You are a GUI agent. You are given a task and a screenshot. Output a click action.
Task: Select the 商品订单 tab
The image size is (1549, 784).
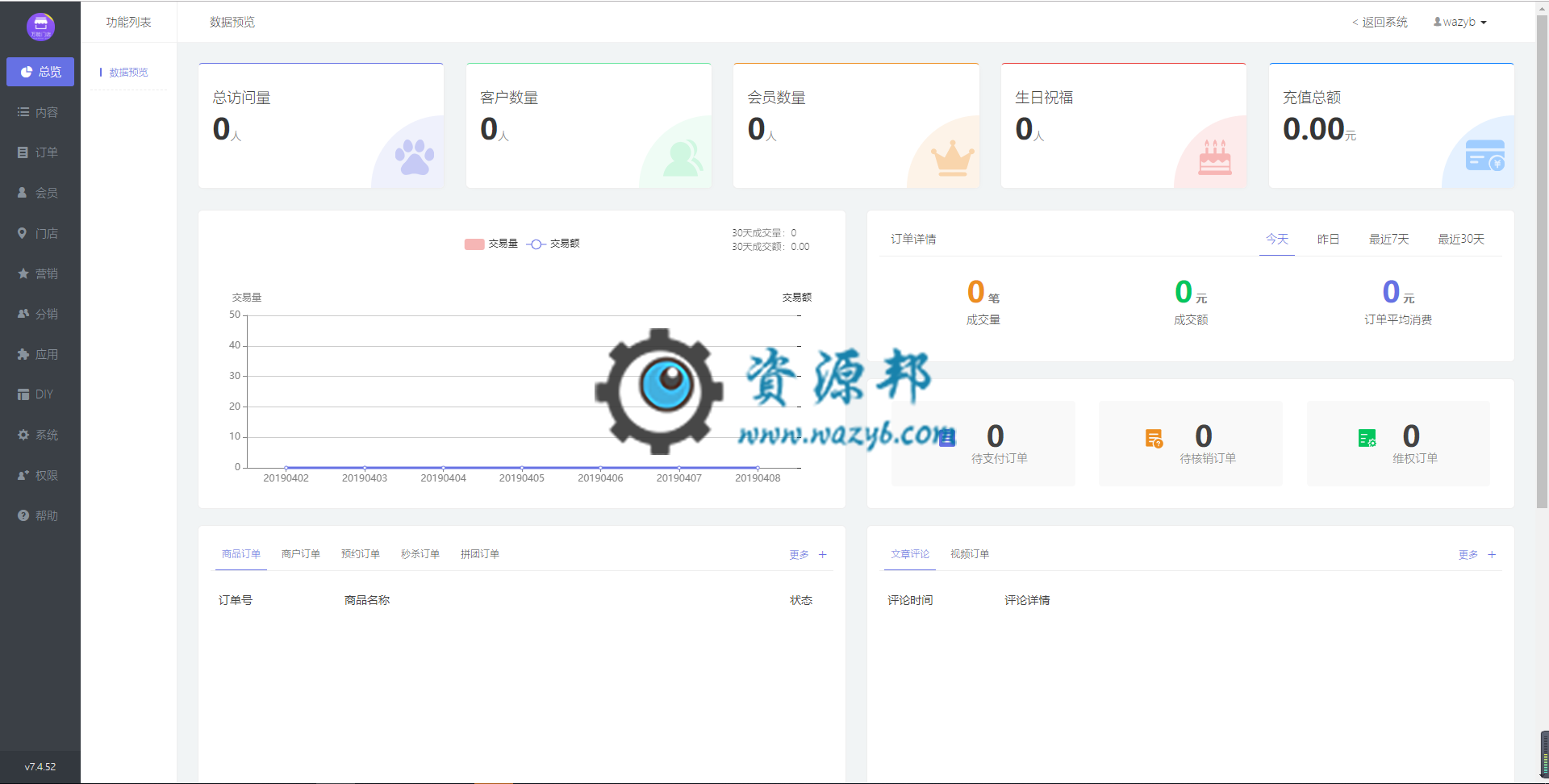click(241, 554)
